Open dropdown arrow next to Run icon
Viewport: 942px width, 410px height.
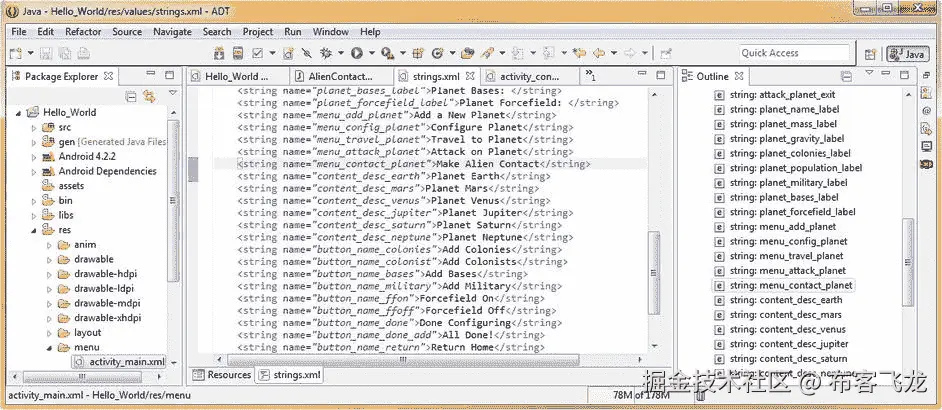(371, 54)
